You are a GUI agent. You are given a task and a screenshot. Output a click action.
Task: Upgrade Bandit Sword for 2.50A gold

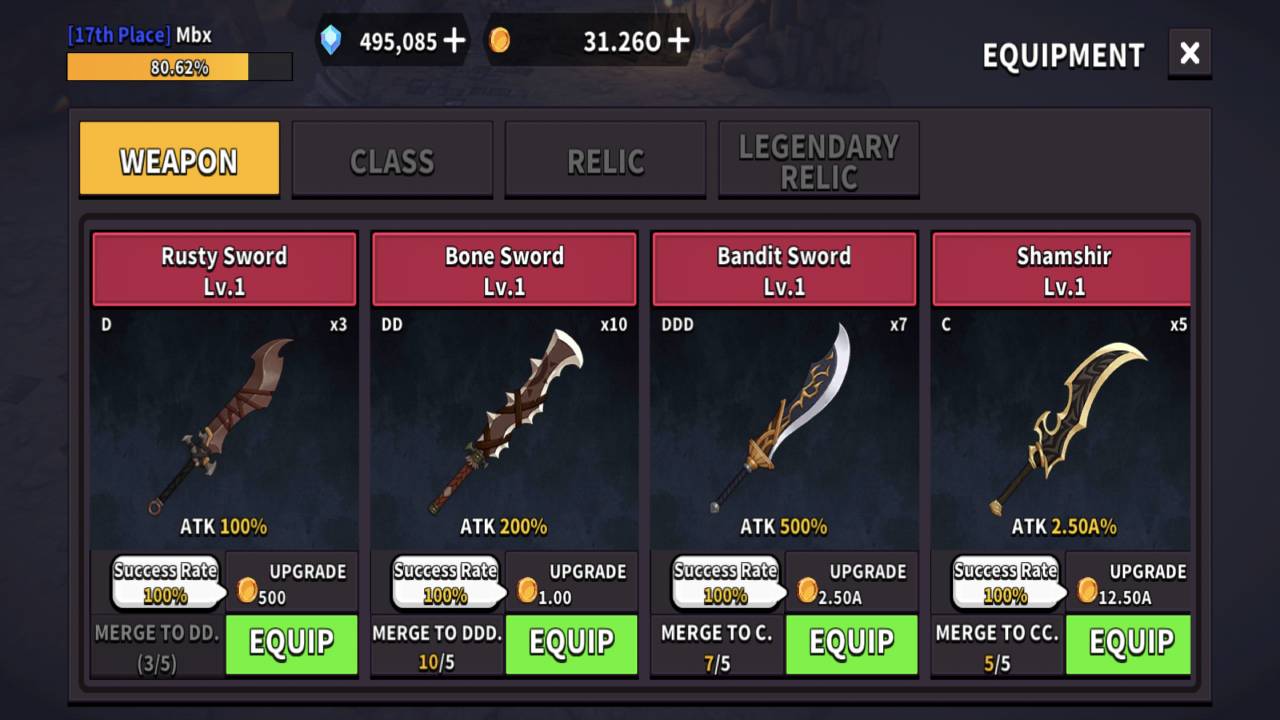[851, 582]
